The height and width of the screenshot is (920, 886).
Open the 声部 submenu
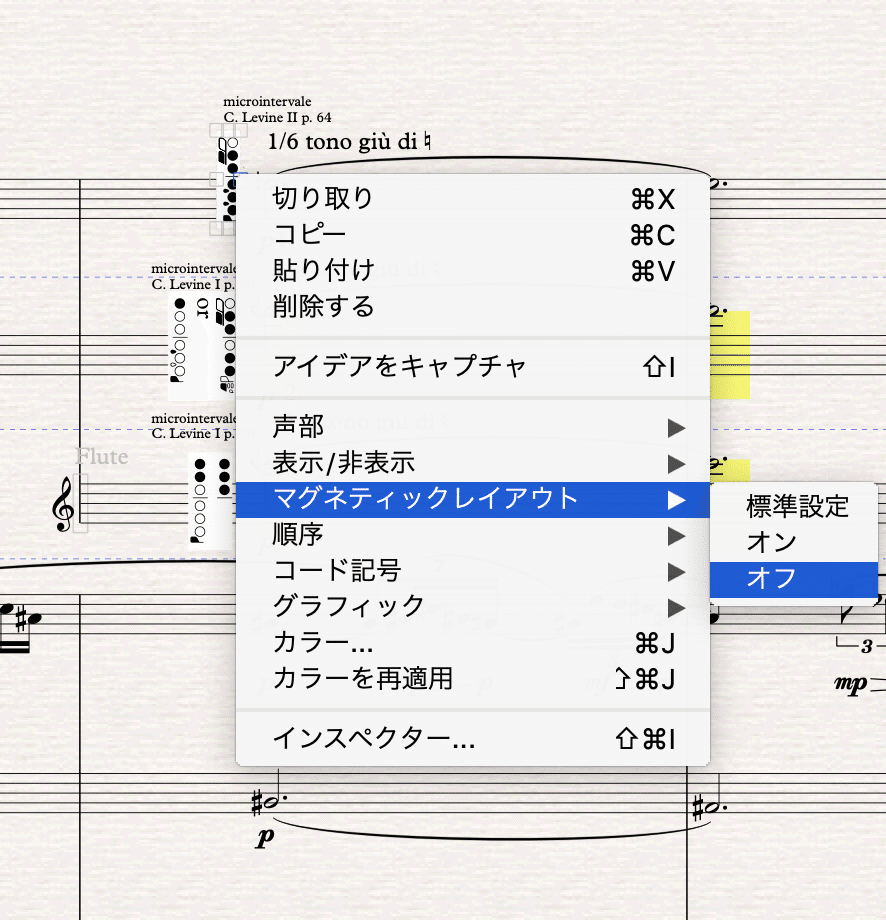[472, 427]
